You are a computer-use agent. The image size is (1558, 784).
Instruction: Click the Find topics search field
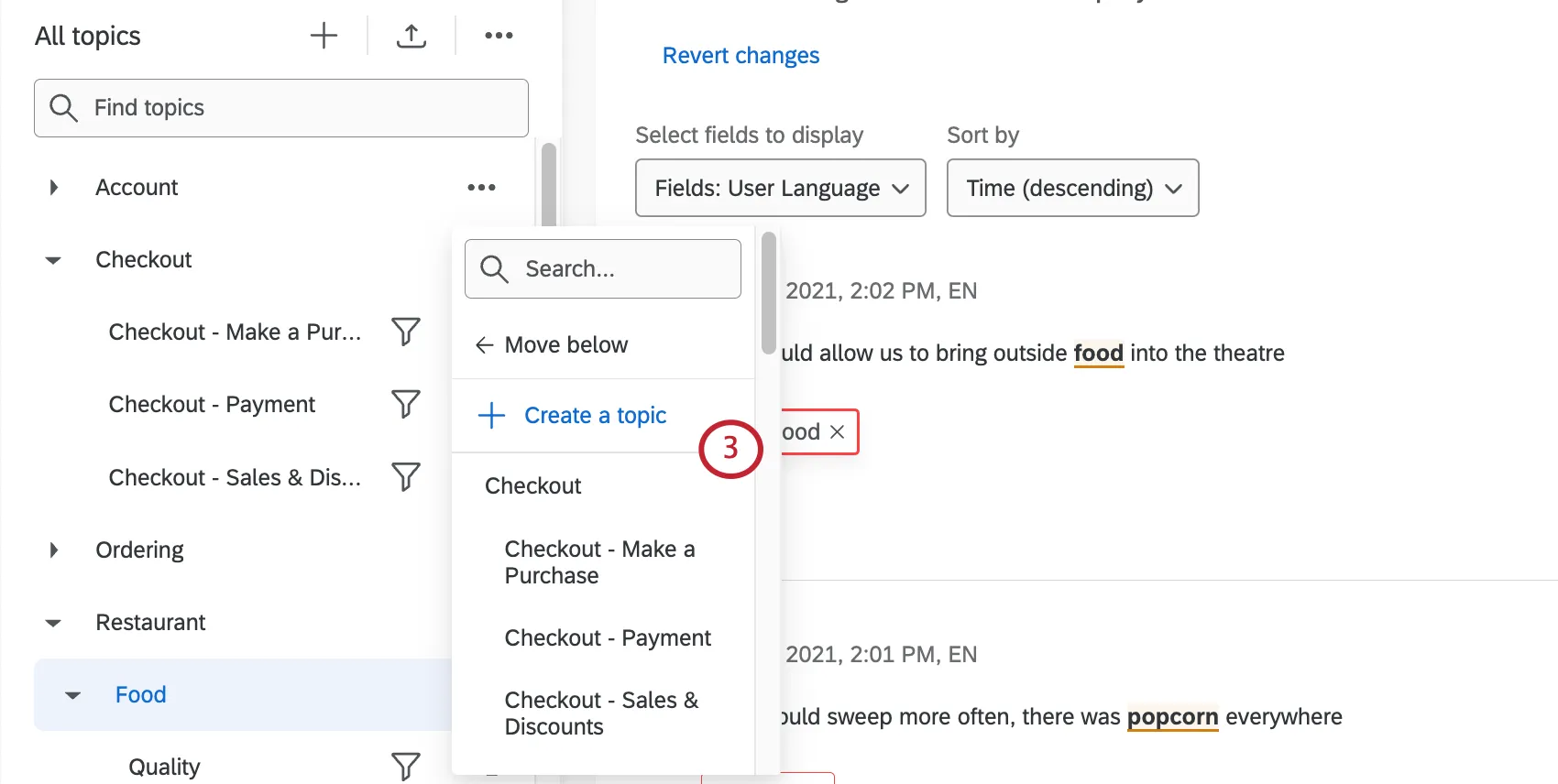pyautogui.click(x=281, y=108)
